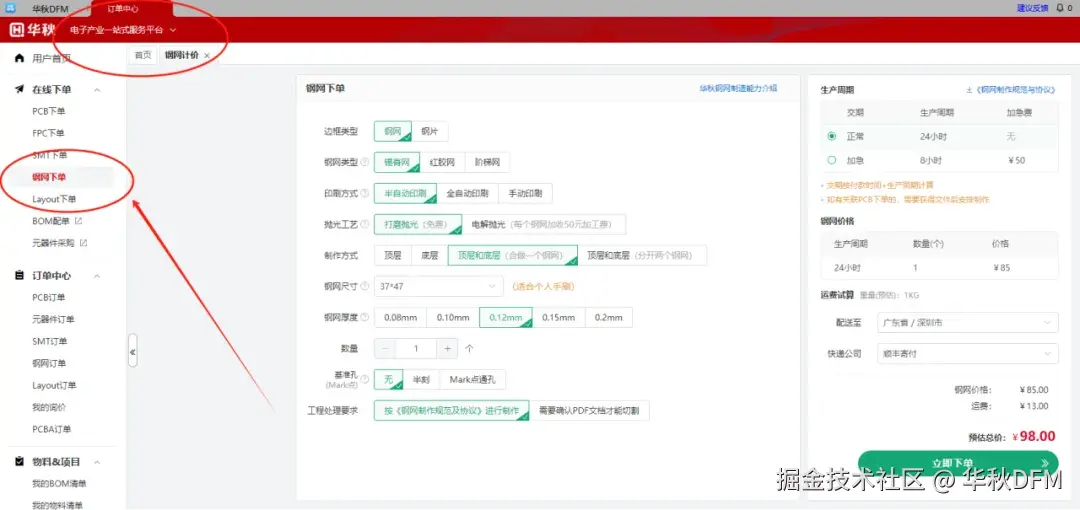Click the 华秋DFM app icon at top-left
1080x510 pixels.
[10, 8]
